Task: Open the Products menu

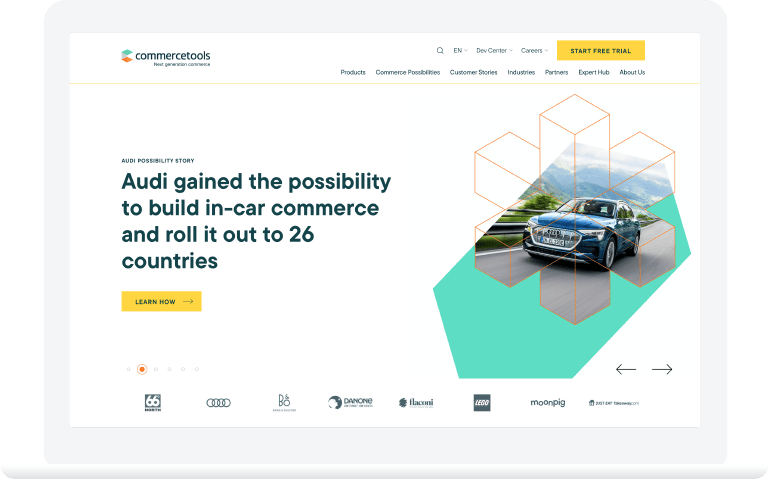Action: 353,72
